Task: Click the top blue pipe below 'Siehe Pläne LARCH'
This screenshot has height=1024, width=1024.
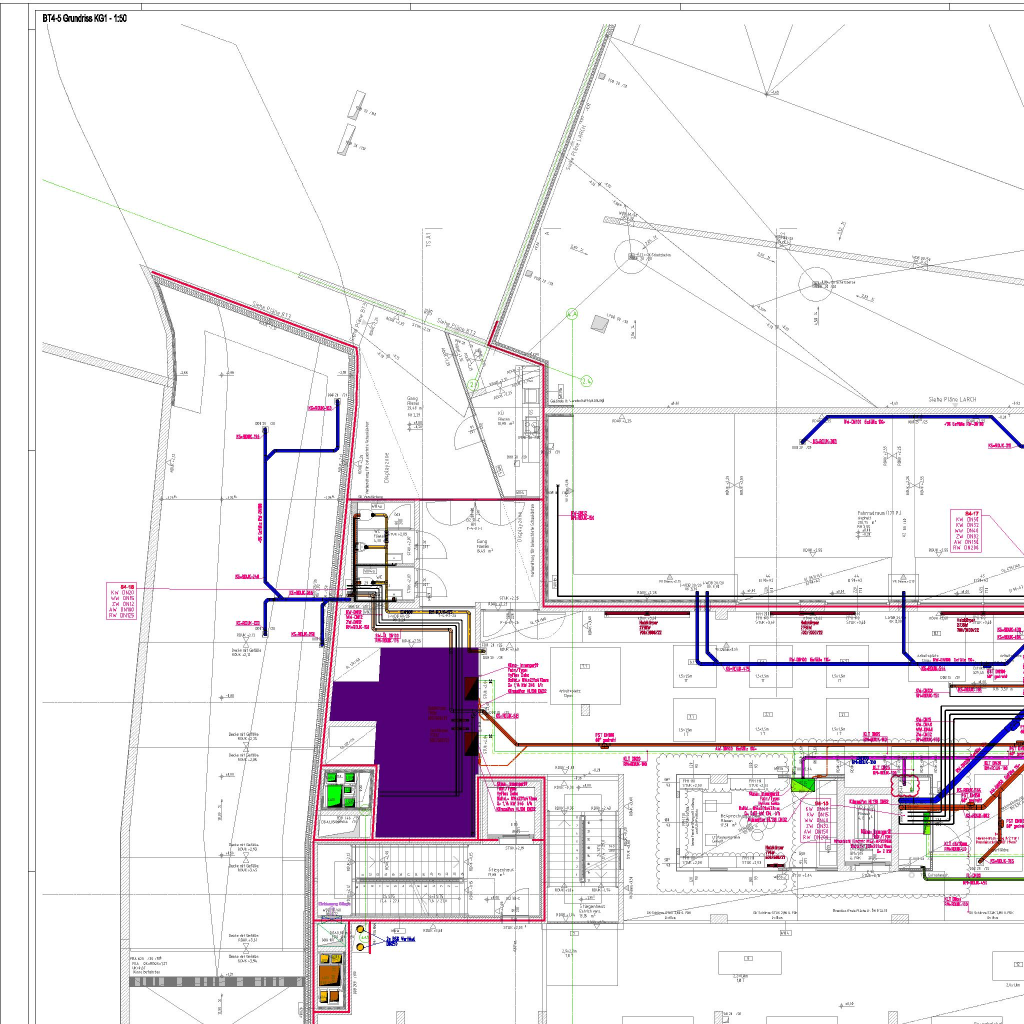Action: tap(900, 417)
